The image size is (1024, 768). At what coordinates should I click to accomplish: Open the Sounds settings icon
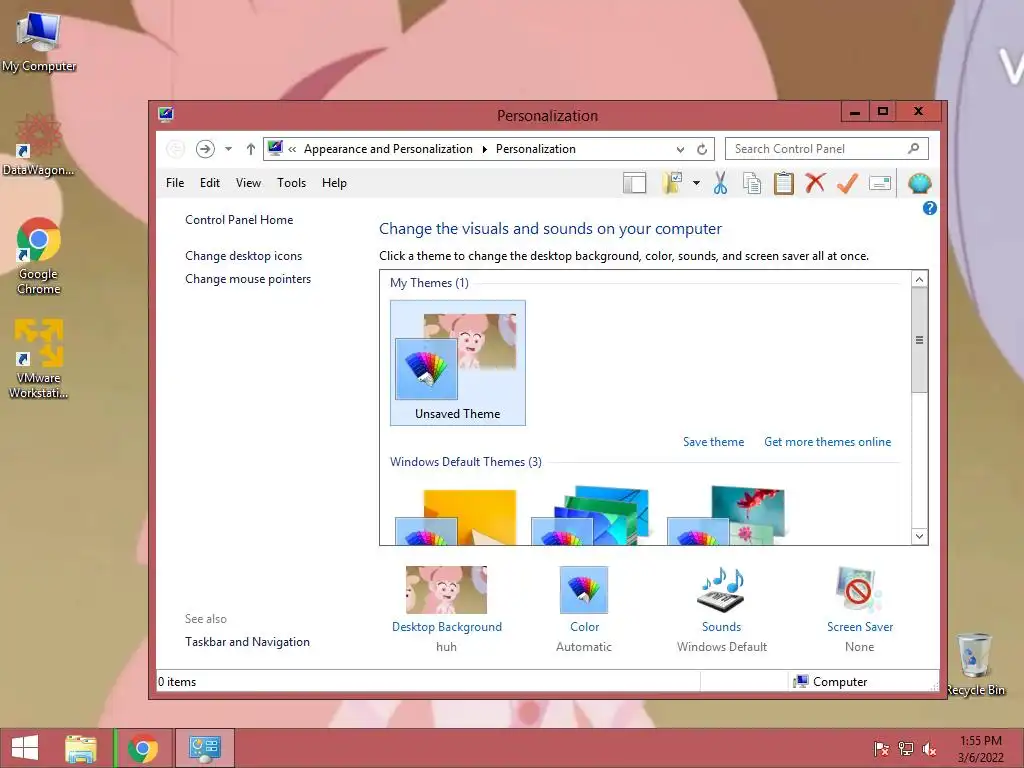pyautogui.click(x=721, y=590)
